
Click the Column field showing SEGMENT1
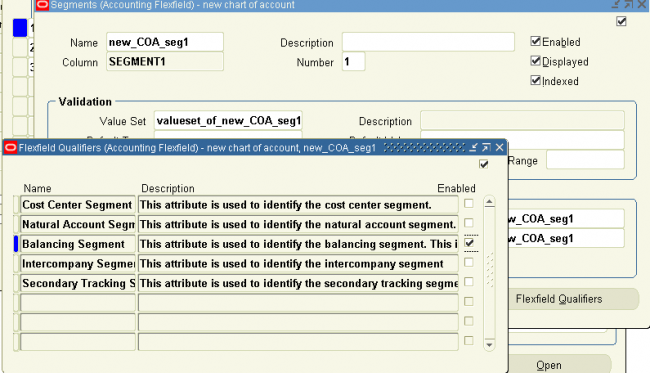coord(165,61)
